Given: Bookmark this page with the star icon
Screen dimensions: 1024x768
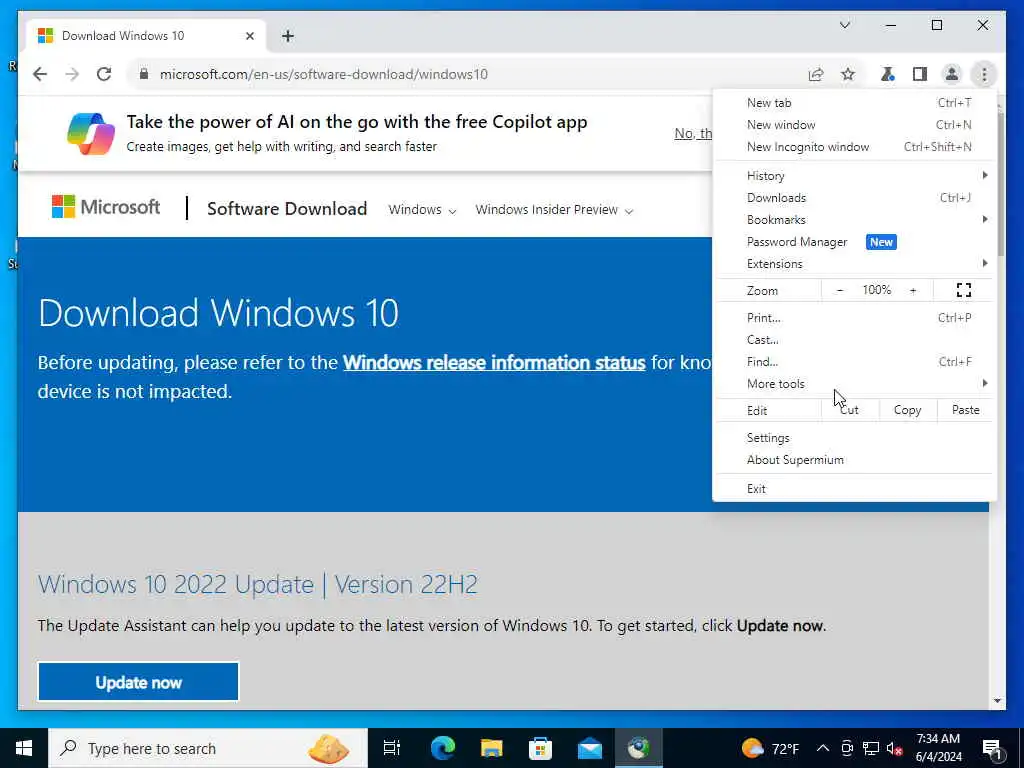Looking at the screenshot, I should click(848, 74).
